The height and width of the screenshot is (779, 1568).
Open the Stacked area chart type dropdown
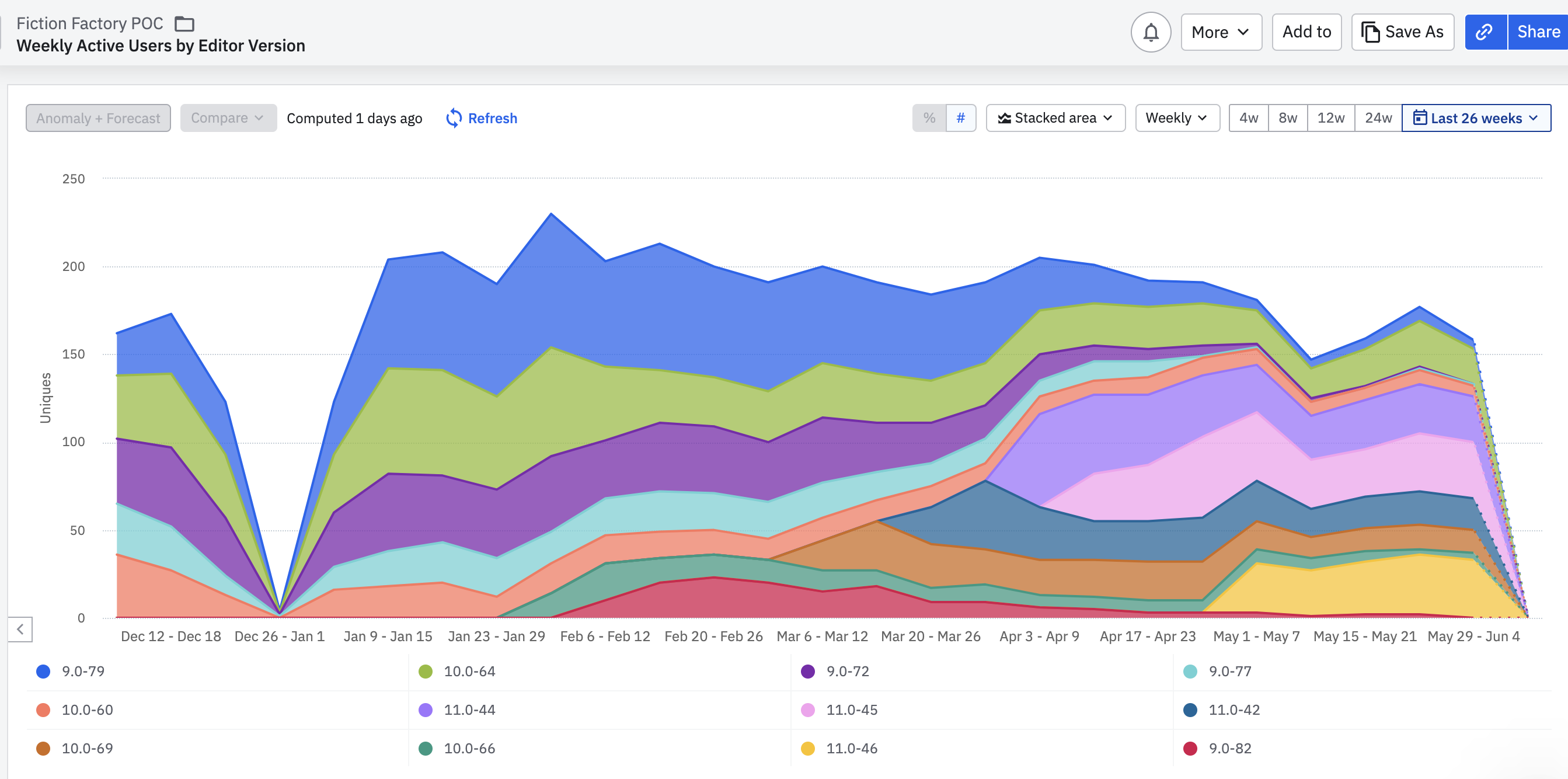tap(1055, 117)
